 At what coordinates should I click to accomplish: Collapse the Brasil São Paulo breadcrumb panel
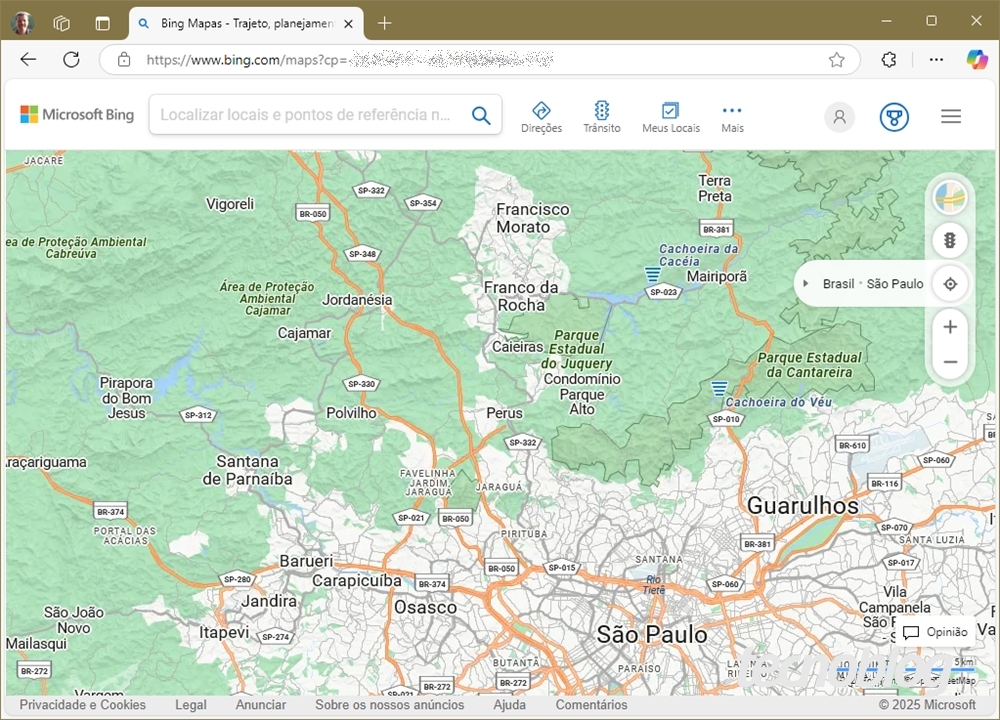click(806, 283)
